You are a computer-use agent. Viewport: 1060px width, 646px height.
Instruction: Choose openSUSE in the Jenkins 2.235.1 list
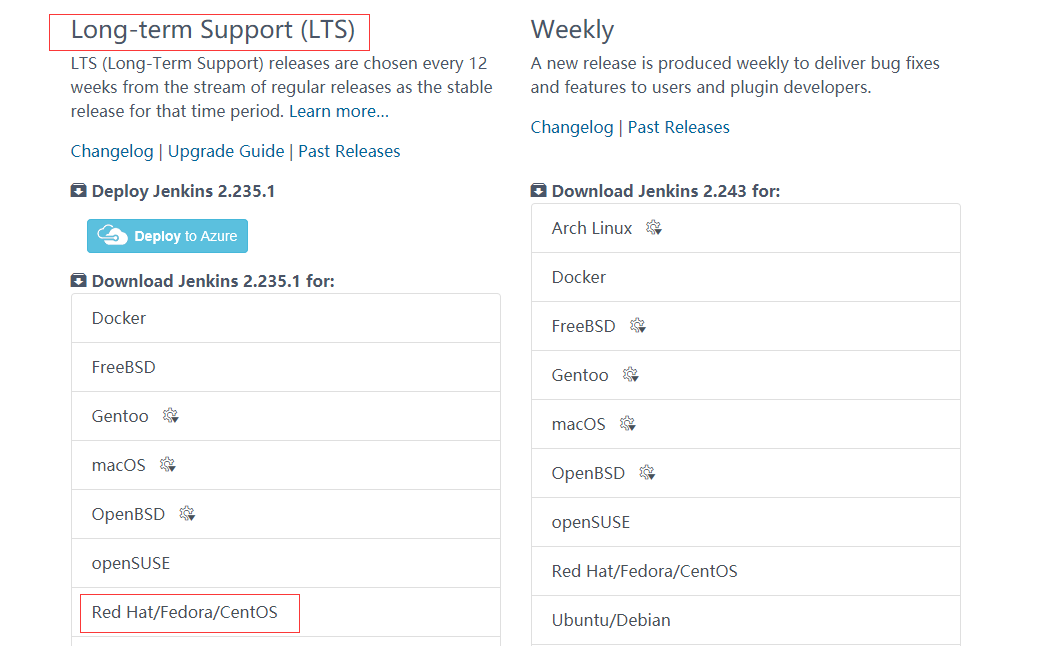click(x=286, y=563)
